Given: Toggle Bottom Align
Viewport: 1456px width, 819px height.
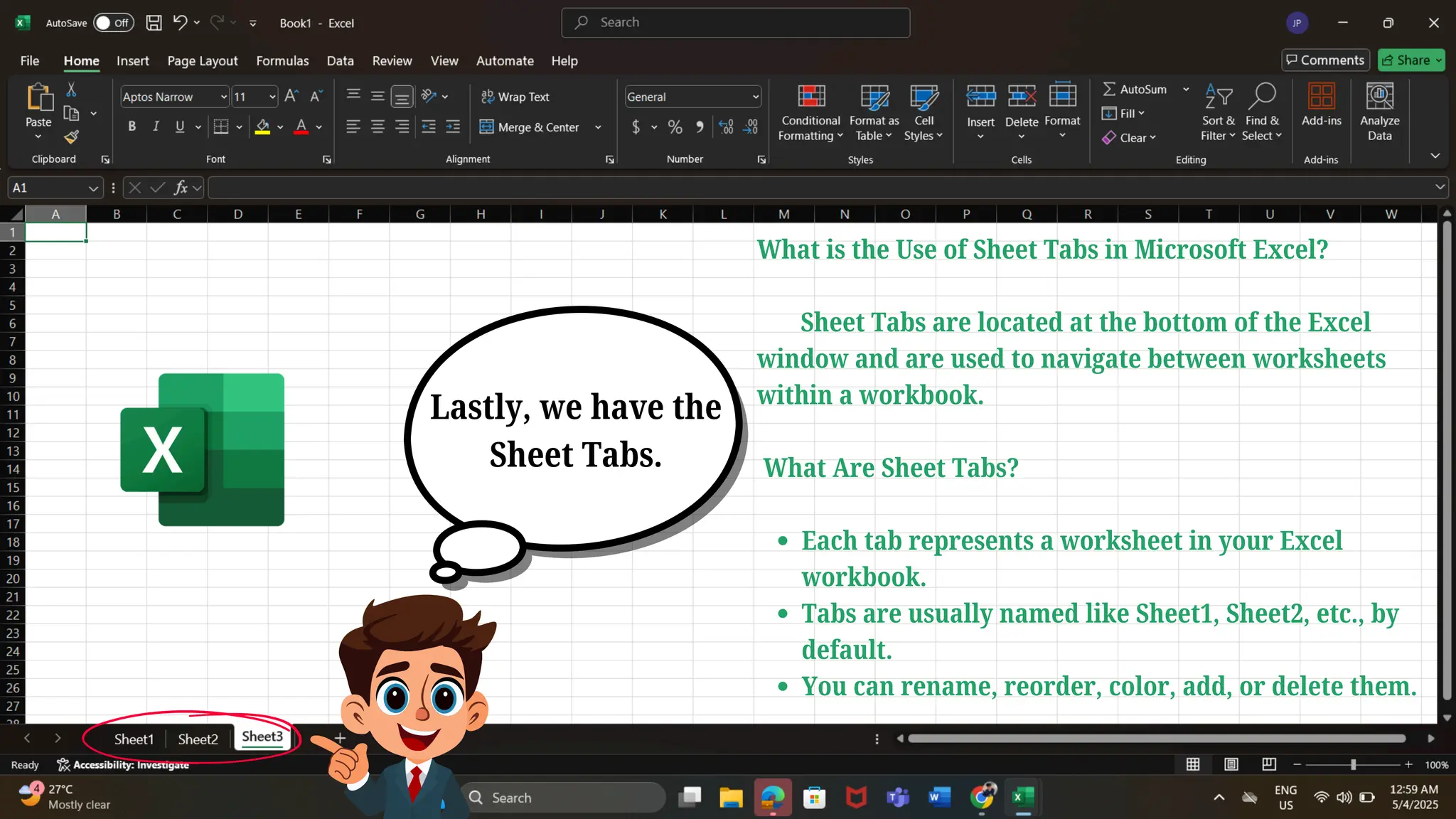Looking at the screenshot, I should (x=402, y=96).
